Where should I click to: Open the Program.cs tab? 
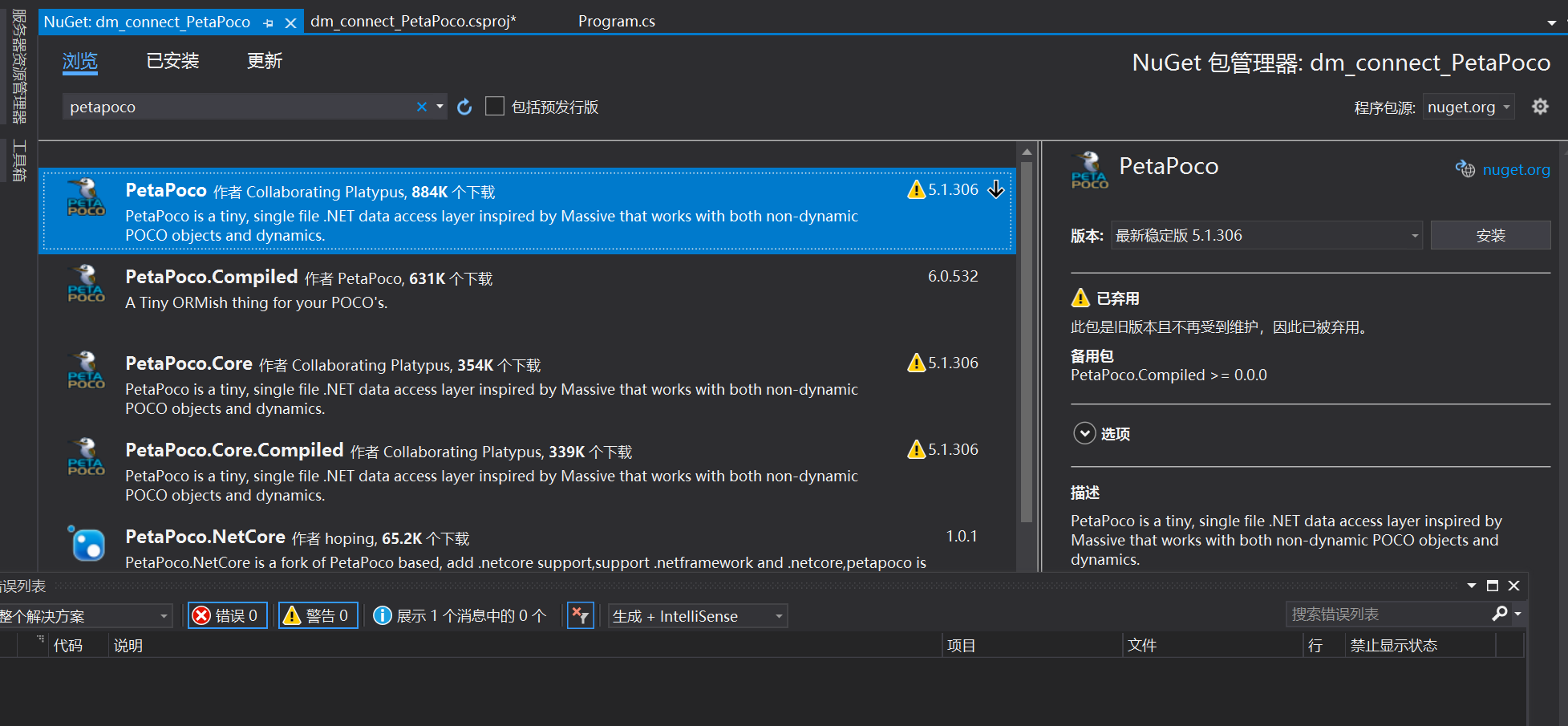point(617,22)
